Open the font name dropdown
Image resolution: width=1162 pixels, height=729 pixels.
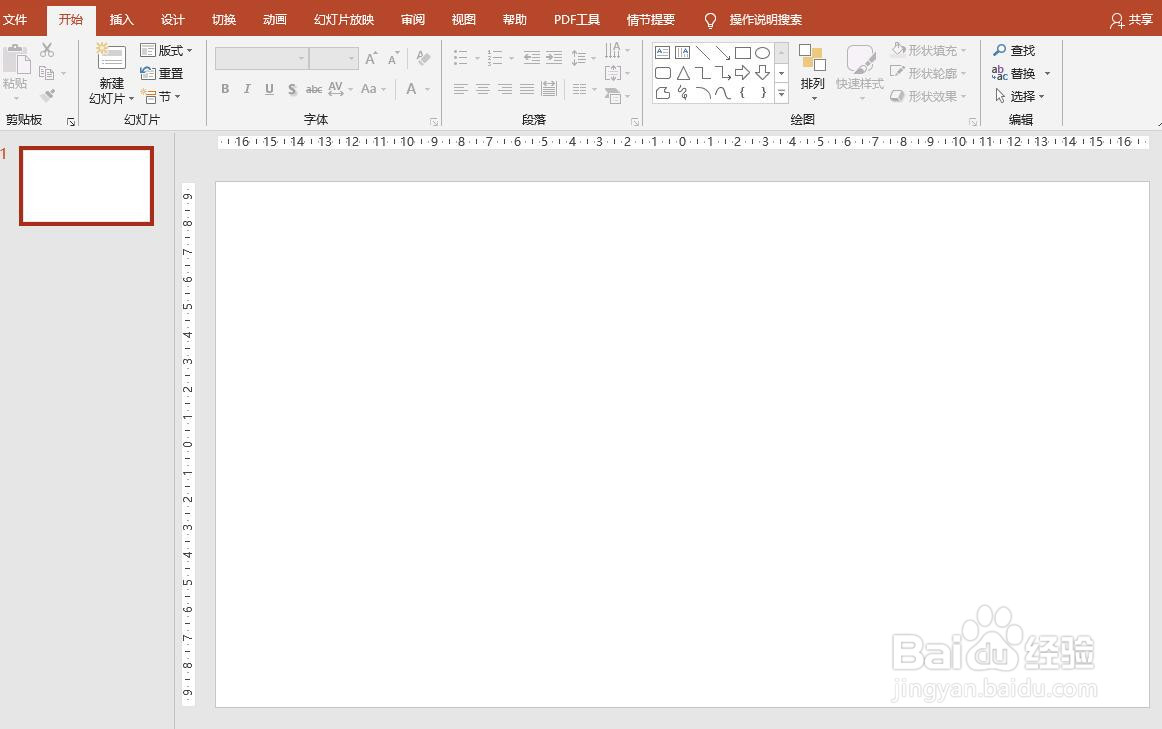point(302,58)
